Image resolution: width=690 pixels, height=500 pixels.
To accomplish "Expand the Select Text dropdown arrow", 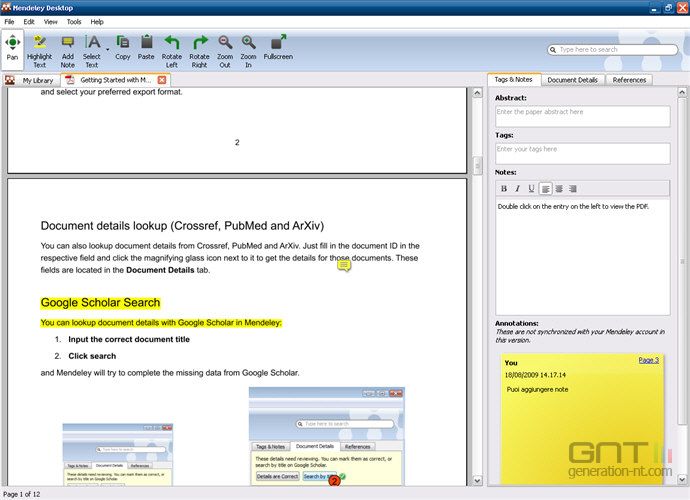I will (x=105, y=44).
